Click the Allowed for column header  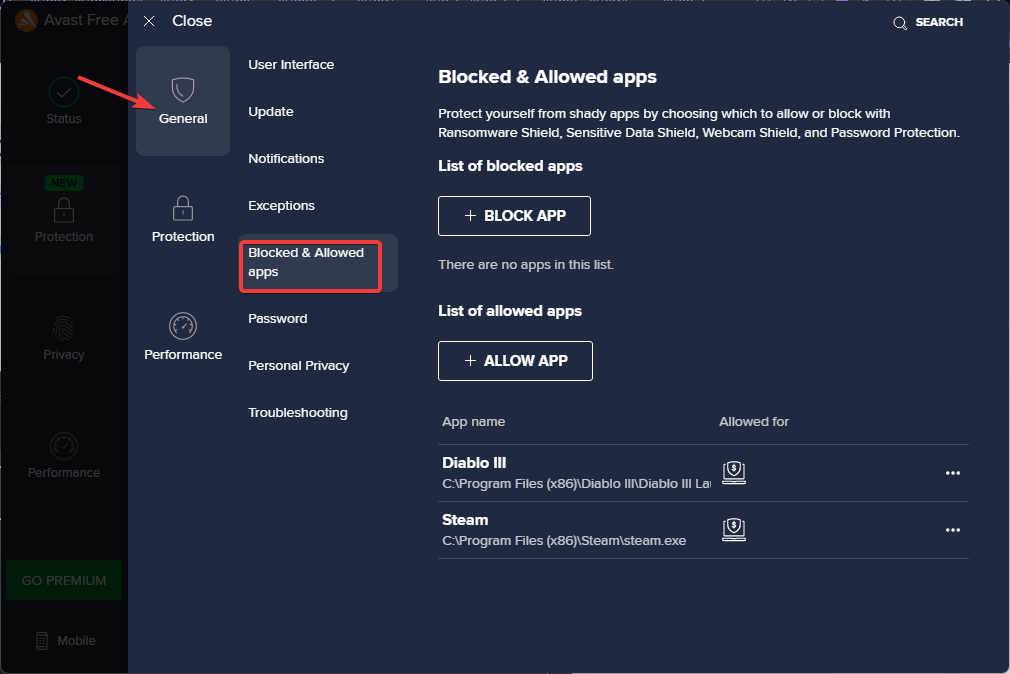(x=754, y=421)
